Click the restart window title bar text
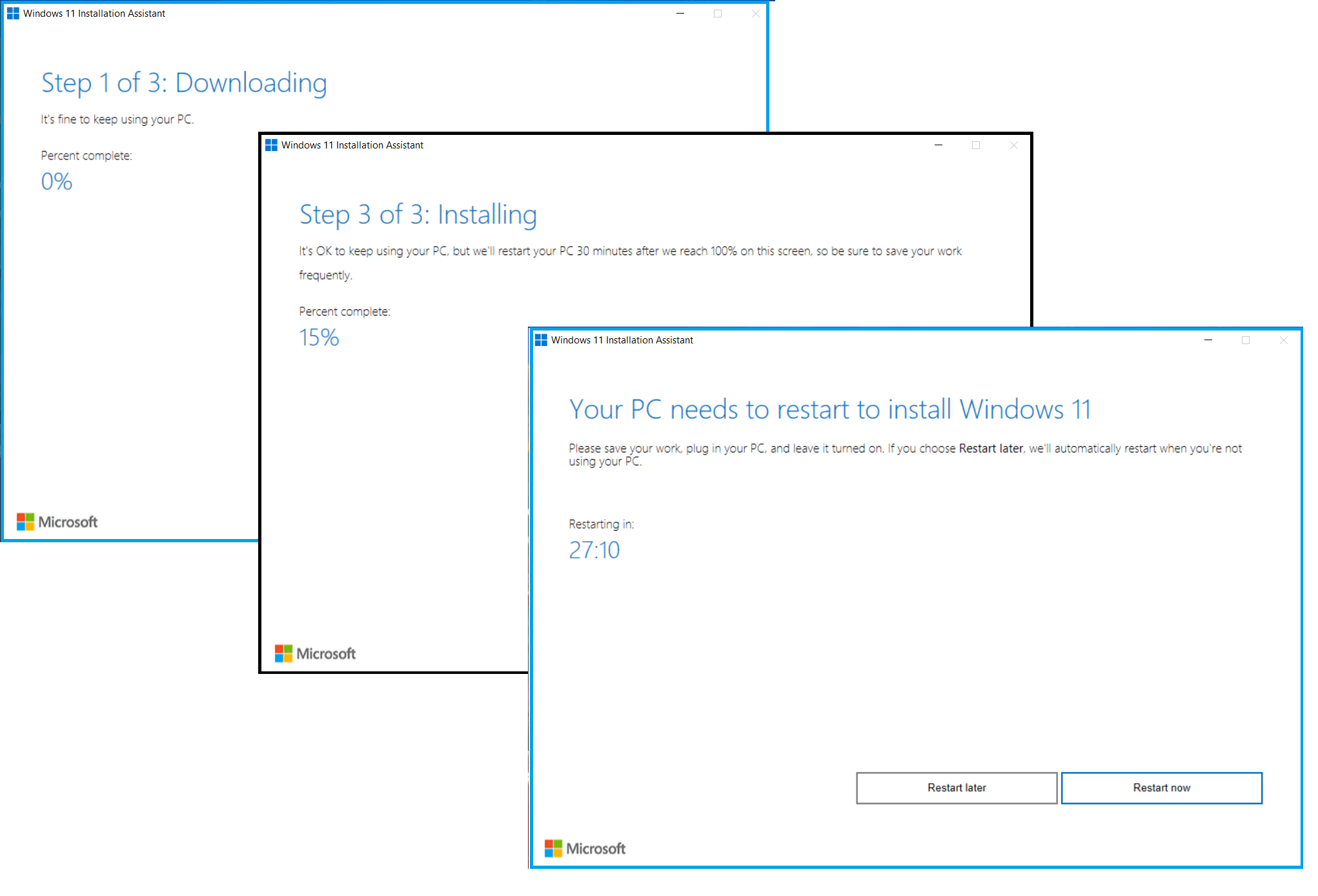The height and width of the screenshot is (896, 1318). [x=622, y=340]
